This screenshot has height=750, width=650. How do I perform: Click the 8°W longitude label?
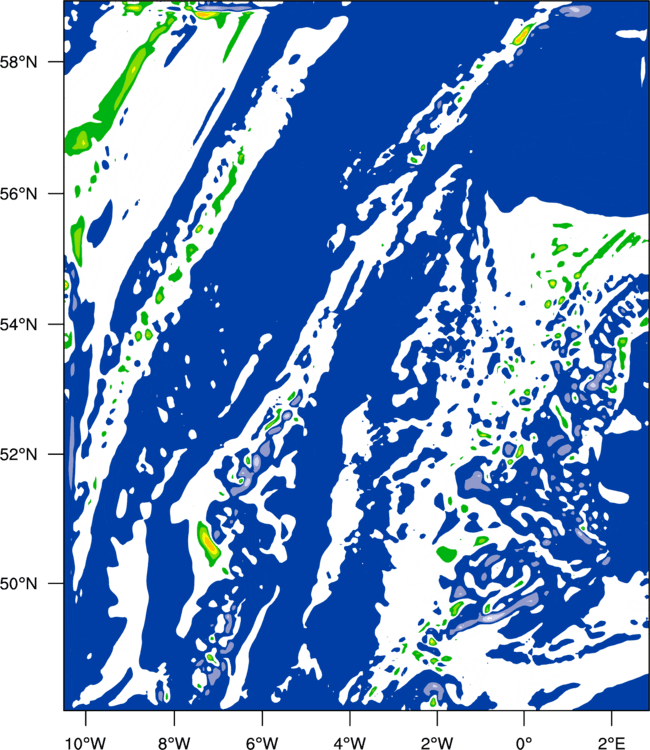coord(174,742)
